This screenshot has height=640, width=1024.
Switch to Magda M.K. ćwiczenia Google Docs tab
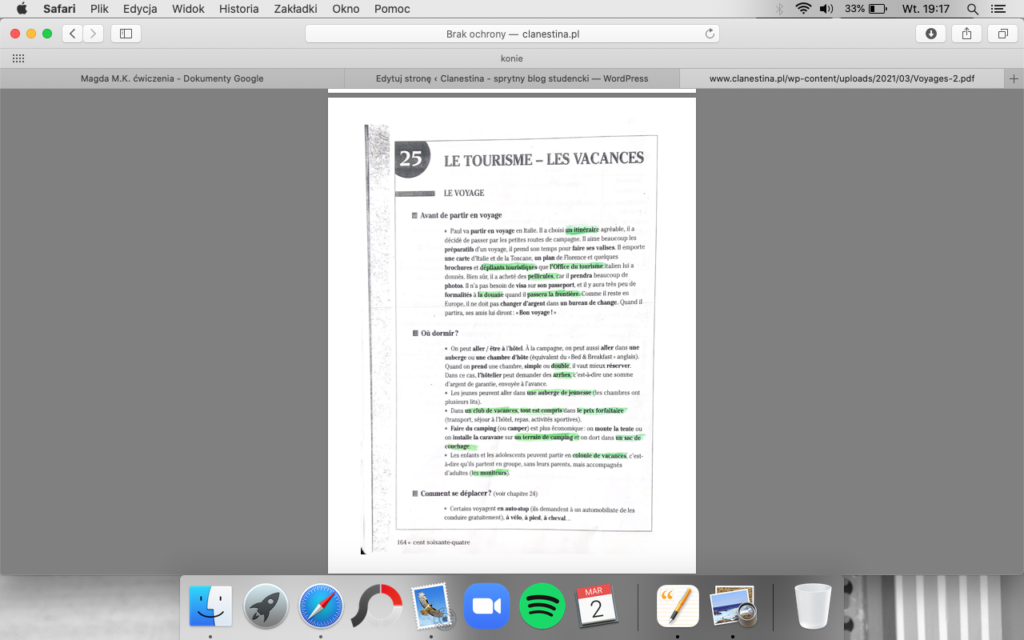(172, 78)
